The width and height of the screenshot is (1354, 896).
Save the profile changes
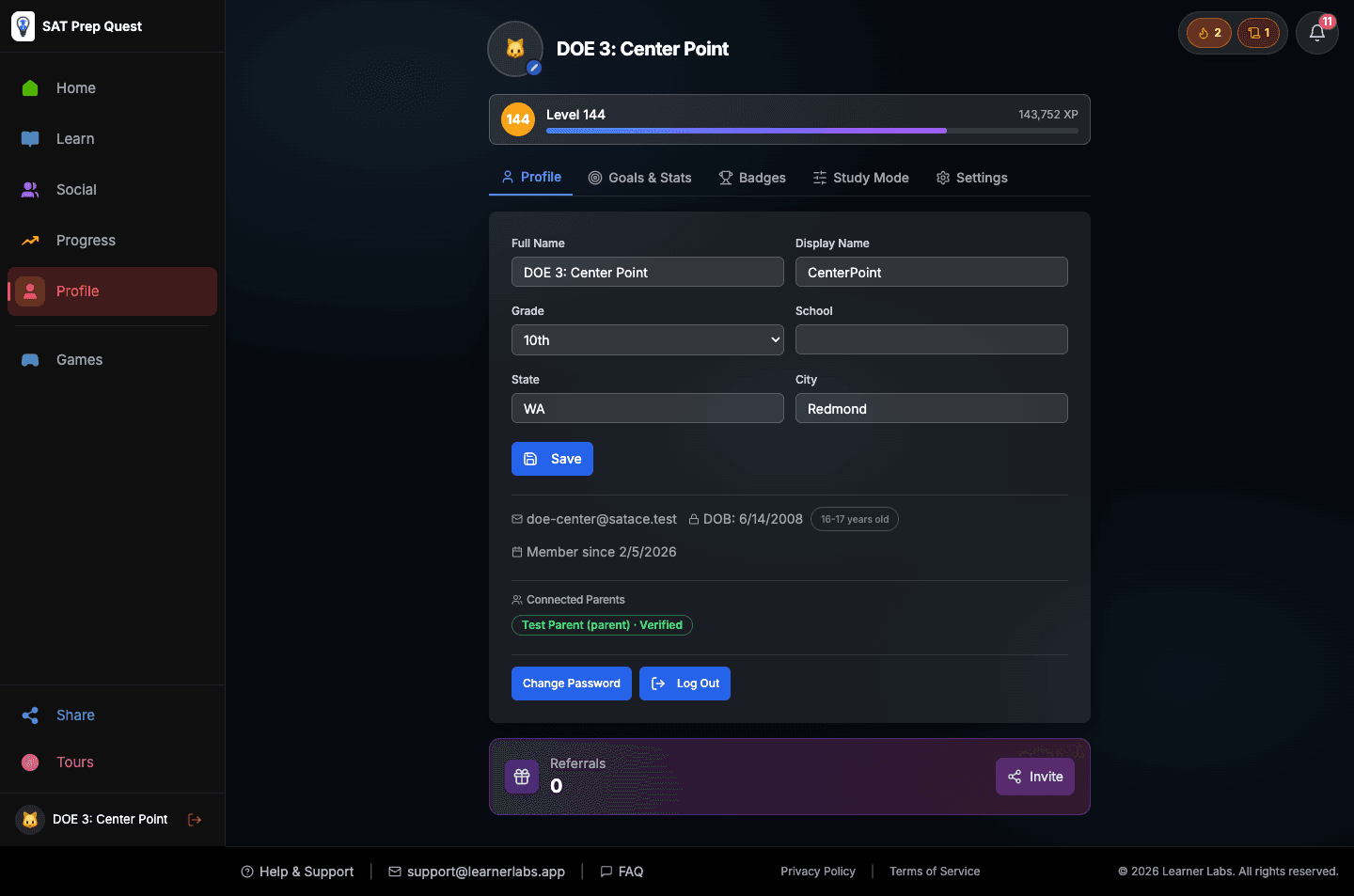(x=552, y=458)
